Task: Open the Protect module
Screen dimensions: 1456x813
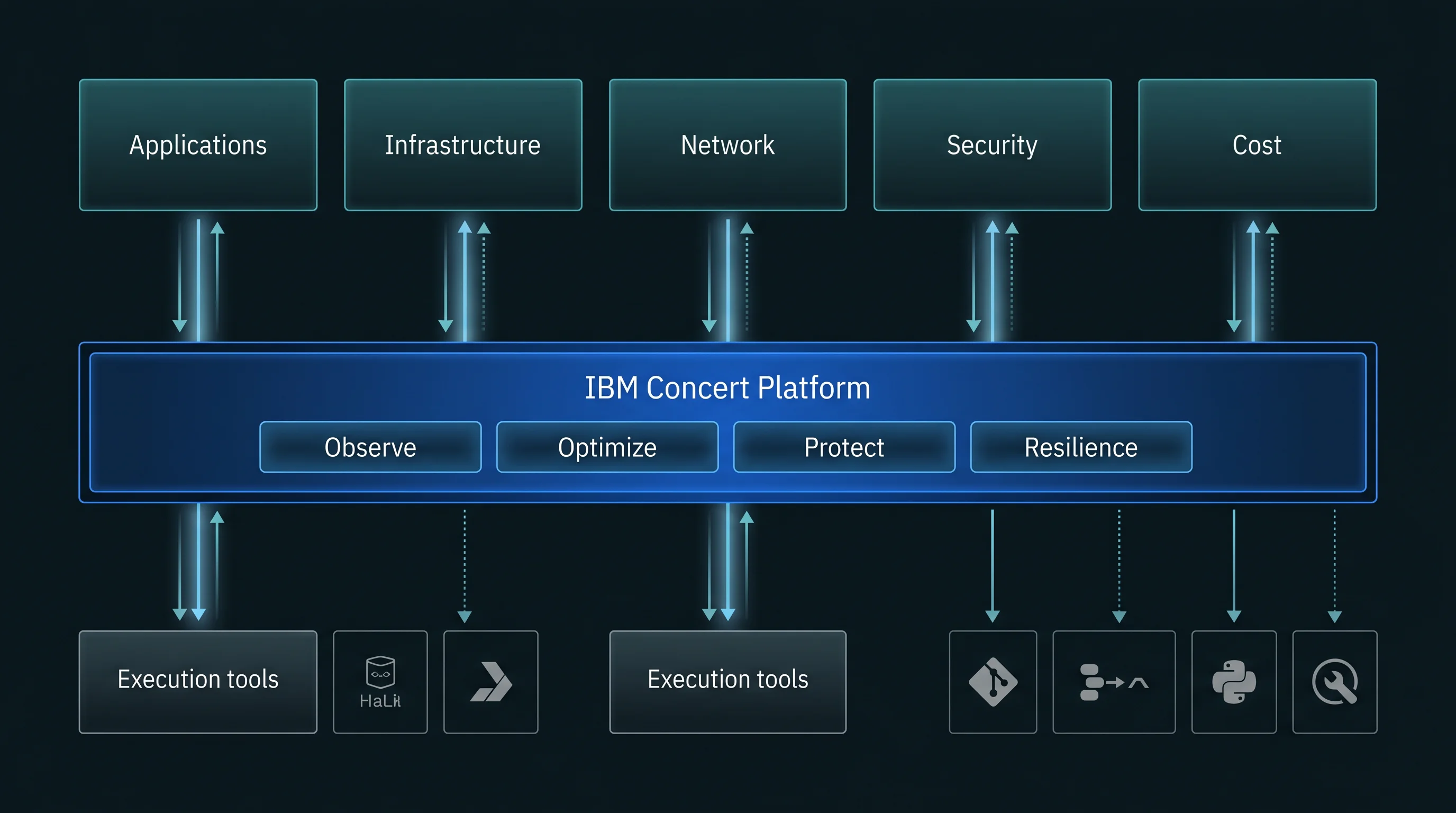Action: click(844, 447)
